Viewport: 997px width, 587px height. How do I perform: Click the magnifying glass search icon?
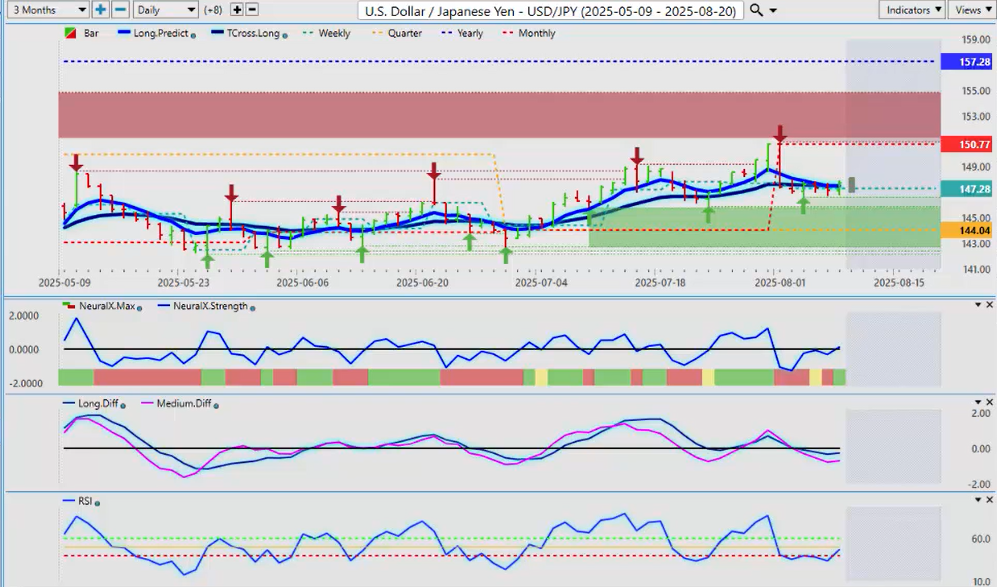(x=756, y=10)
